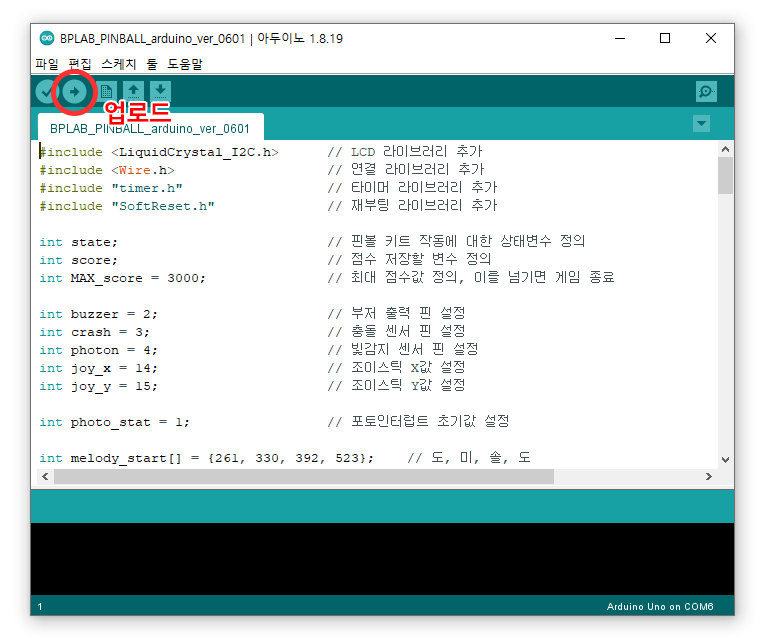Close the Arduino IDE window

click(710, 38)
